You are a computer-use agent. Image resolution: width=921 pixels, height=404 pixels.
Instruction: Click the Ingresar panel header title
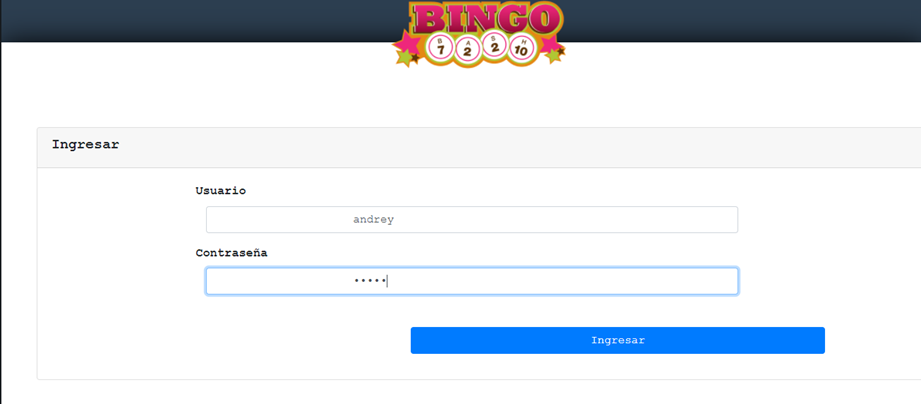pyautogui.click(x=86, y=144)
